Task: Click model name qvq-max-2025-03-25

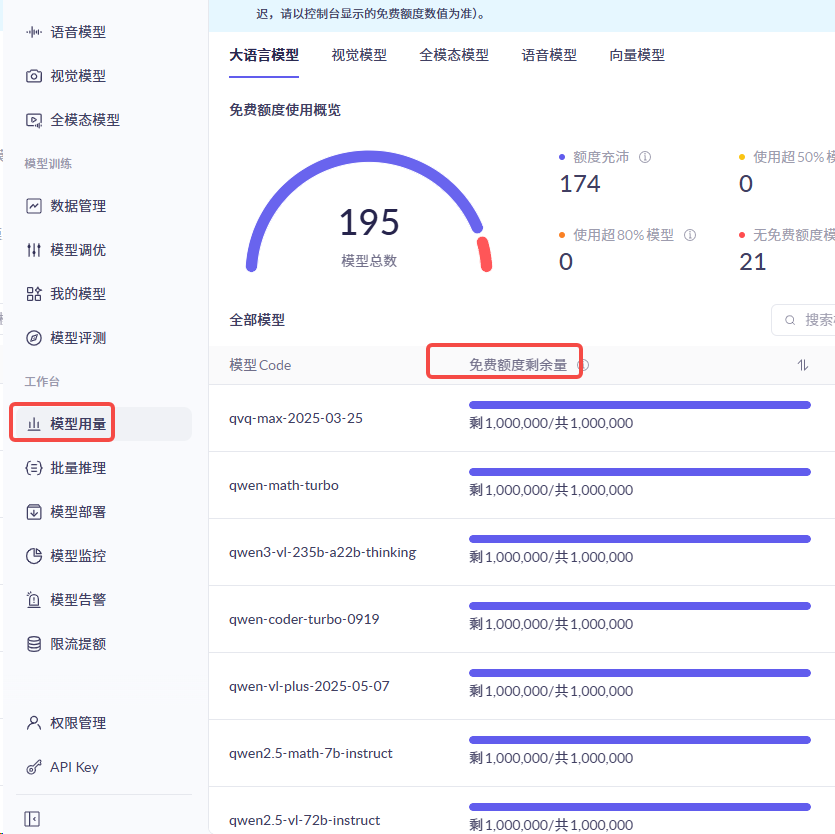Action: pos(296,419)
